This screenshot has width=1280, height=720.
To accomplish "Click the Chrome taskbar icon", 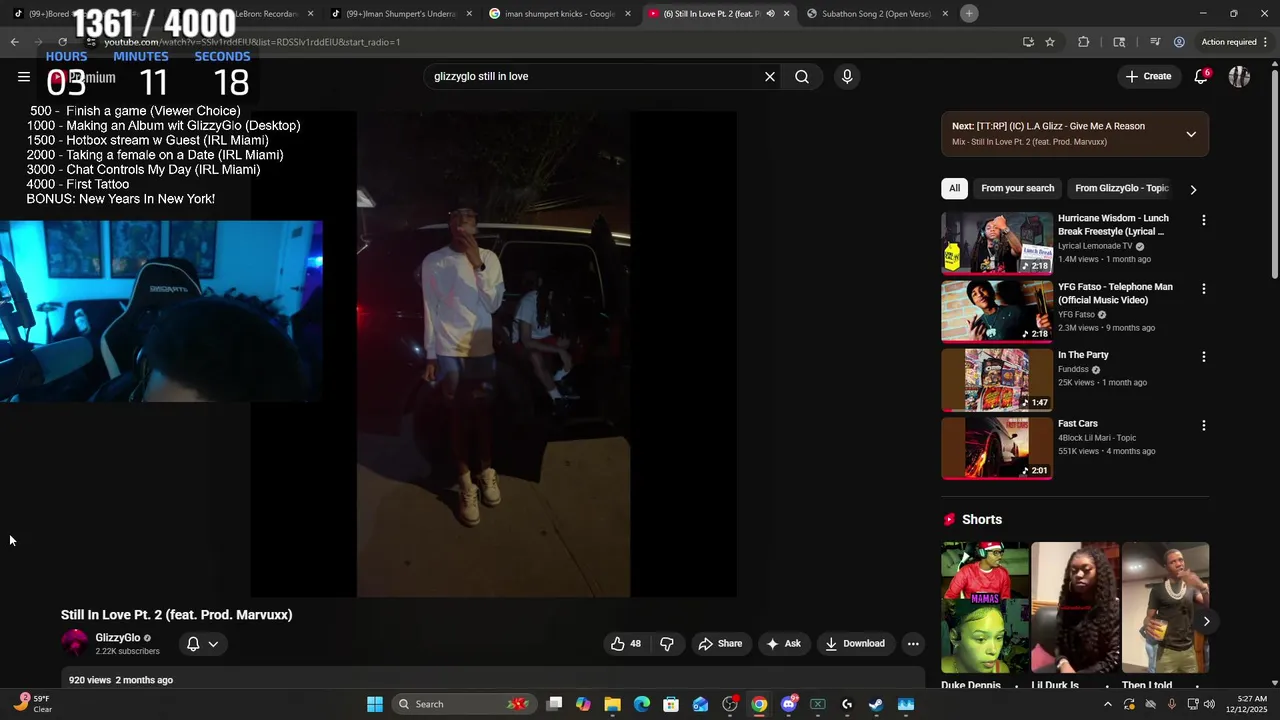I will click(759, 704).
